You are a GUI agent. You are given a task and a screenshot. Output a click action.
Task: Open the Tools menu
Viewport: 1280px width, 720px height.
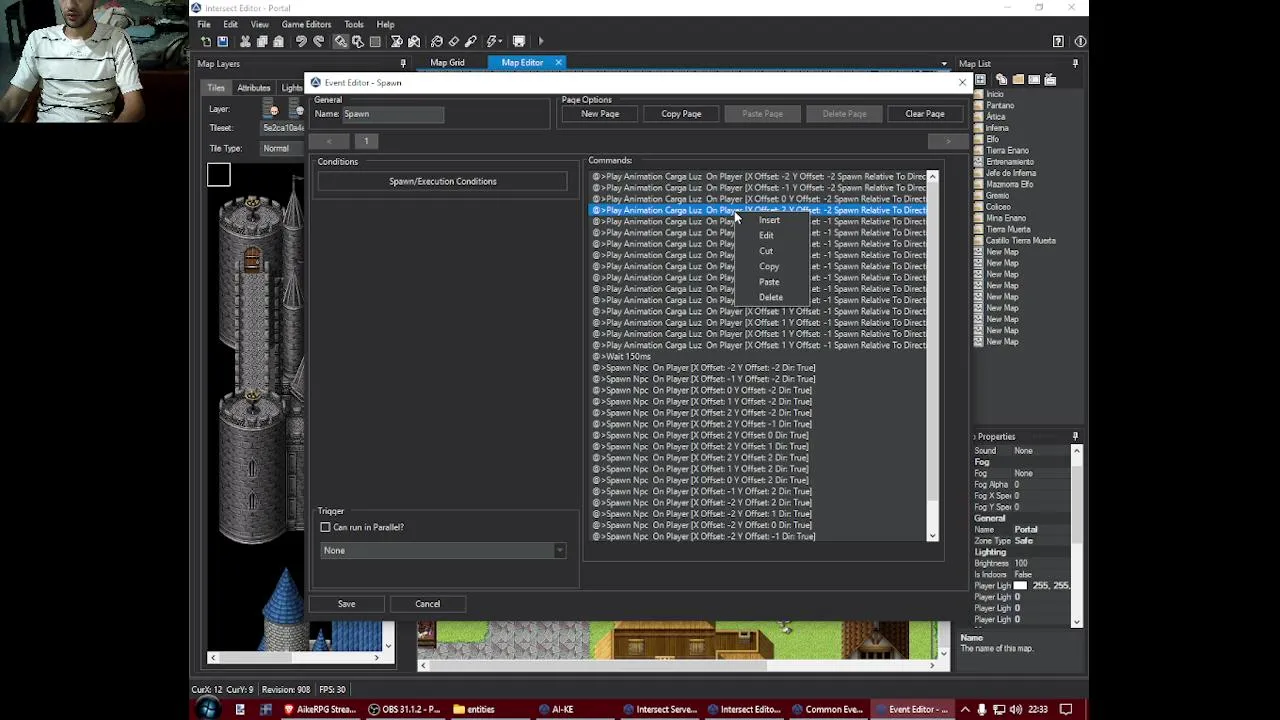354,24
